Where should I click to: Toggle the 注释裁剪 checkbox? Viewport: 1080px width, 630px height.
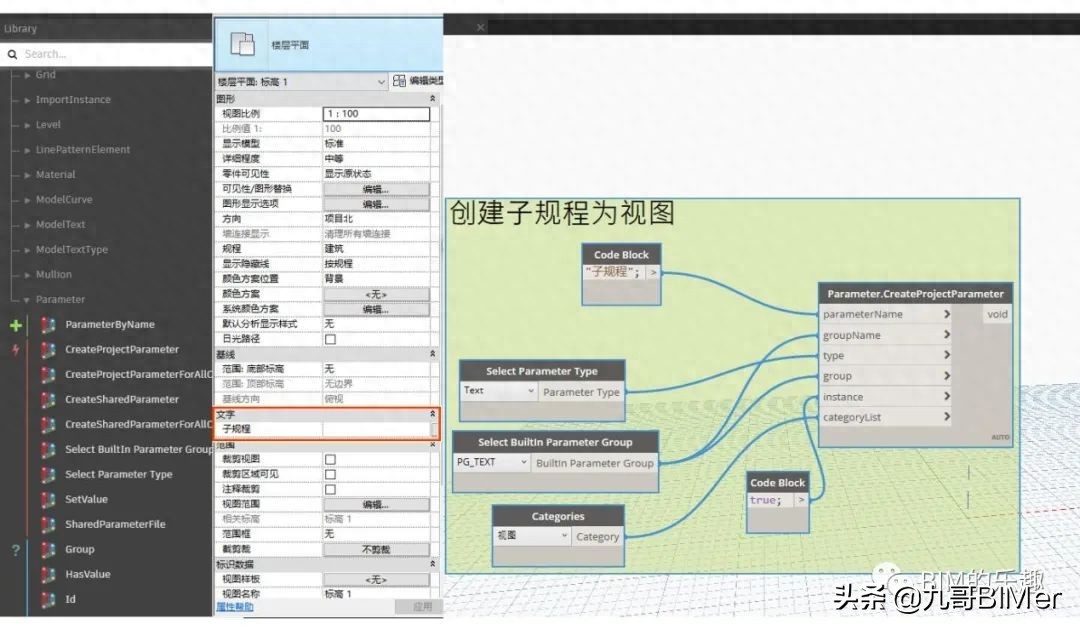[x=331, y=490]
